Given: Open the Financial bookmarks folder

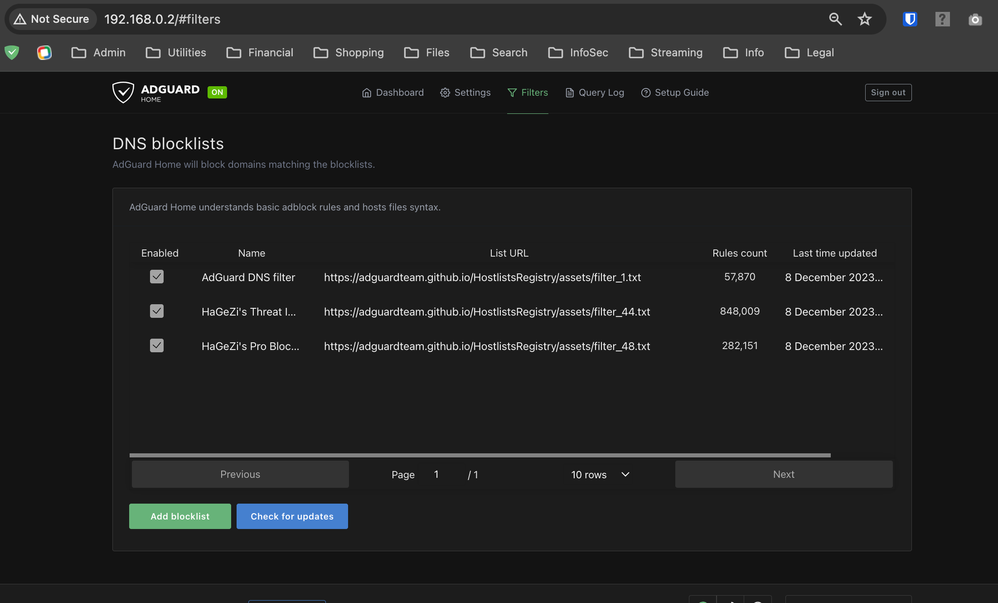Looking at the screenshot, I should point(260,52).
